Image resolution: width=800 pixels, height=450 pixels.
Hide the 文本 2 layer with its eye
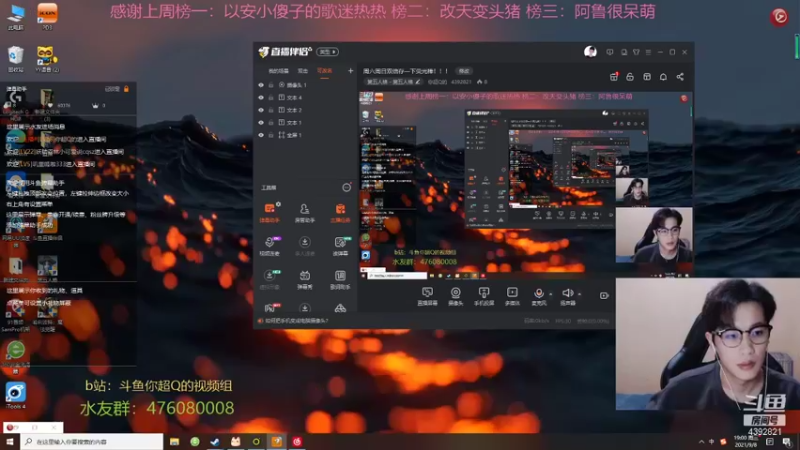261,110
